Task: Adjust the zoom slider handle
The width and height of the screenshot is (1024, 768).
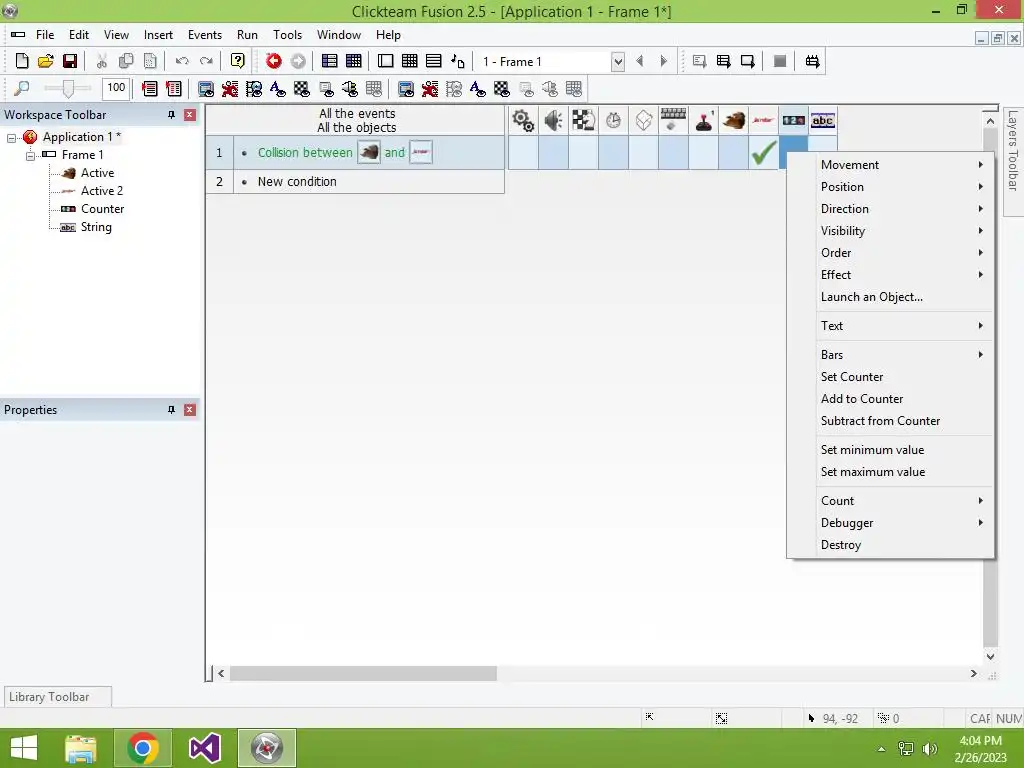Action: pos(68,88)
